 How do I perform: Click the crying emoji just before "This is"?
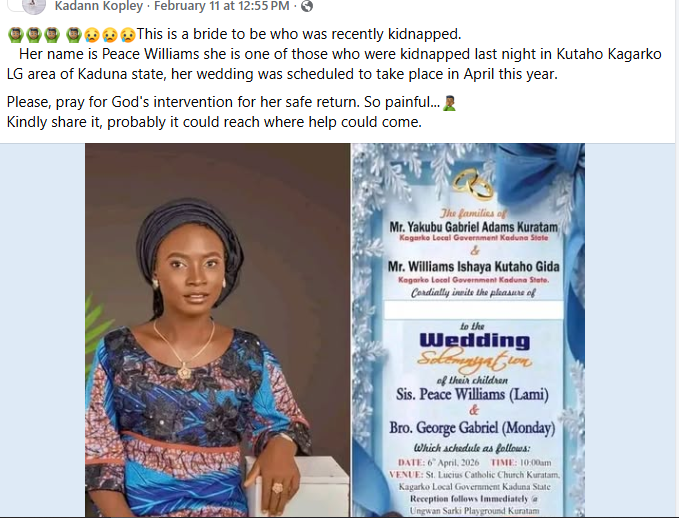[x=128, y=35]
